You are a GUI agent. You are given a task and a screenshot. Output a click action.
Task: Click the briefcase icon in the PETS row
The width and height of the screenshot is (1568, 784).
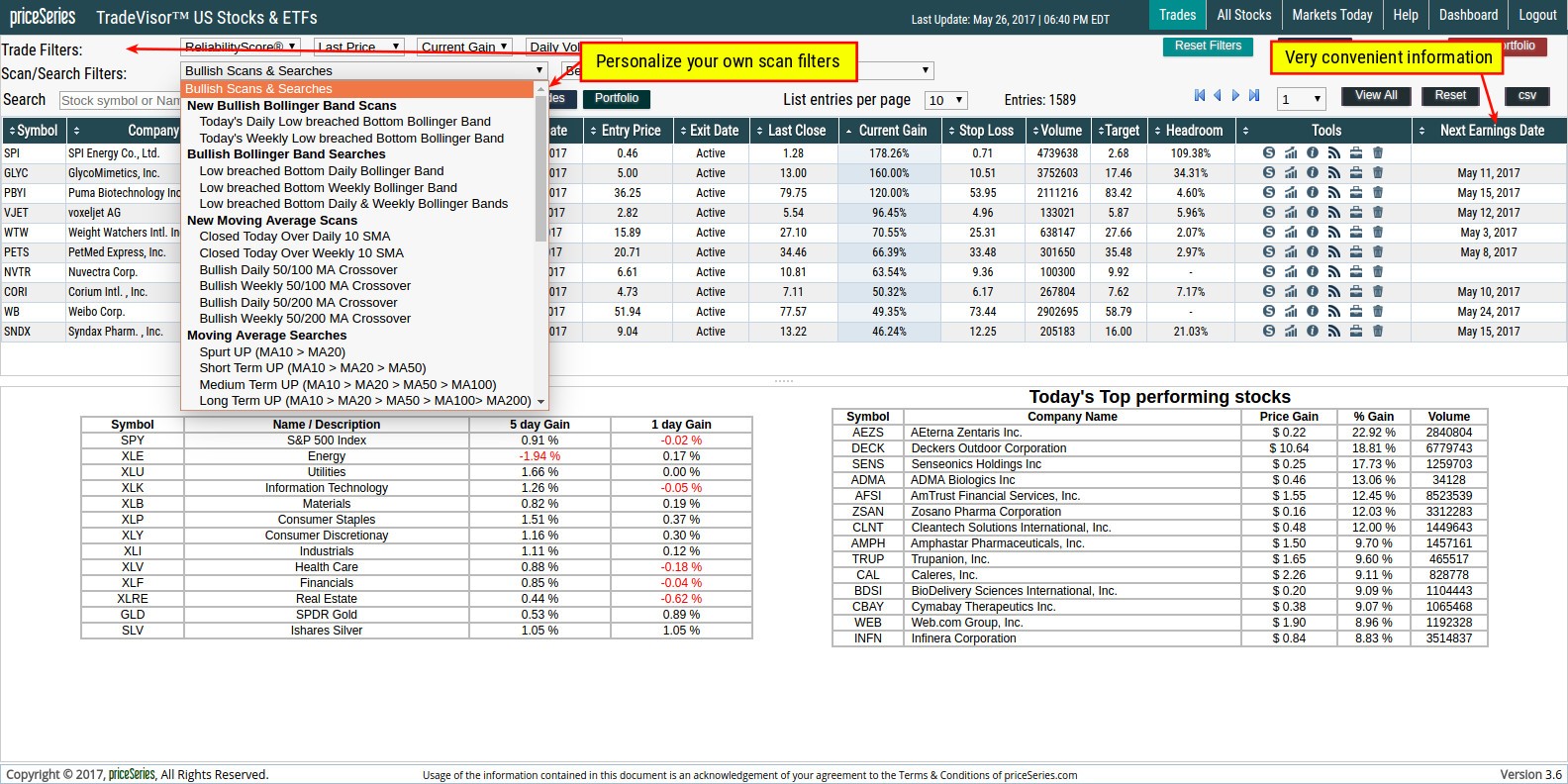(1356, 252)
